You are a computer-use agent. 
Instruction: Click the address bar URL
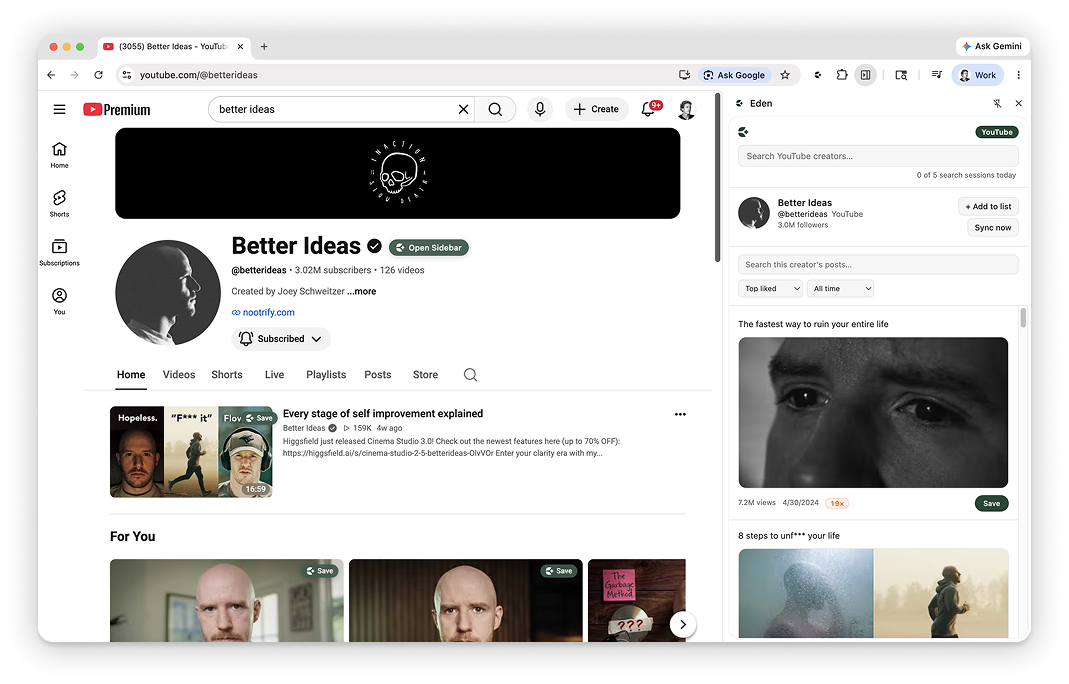(198, 75)
